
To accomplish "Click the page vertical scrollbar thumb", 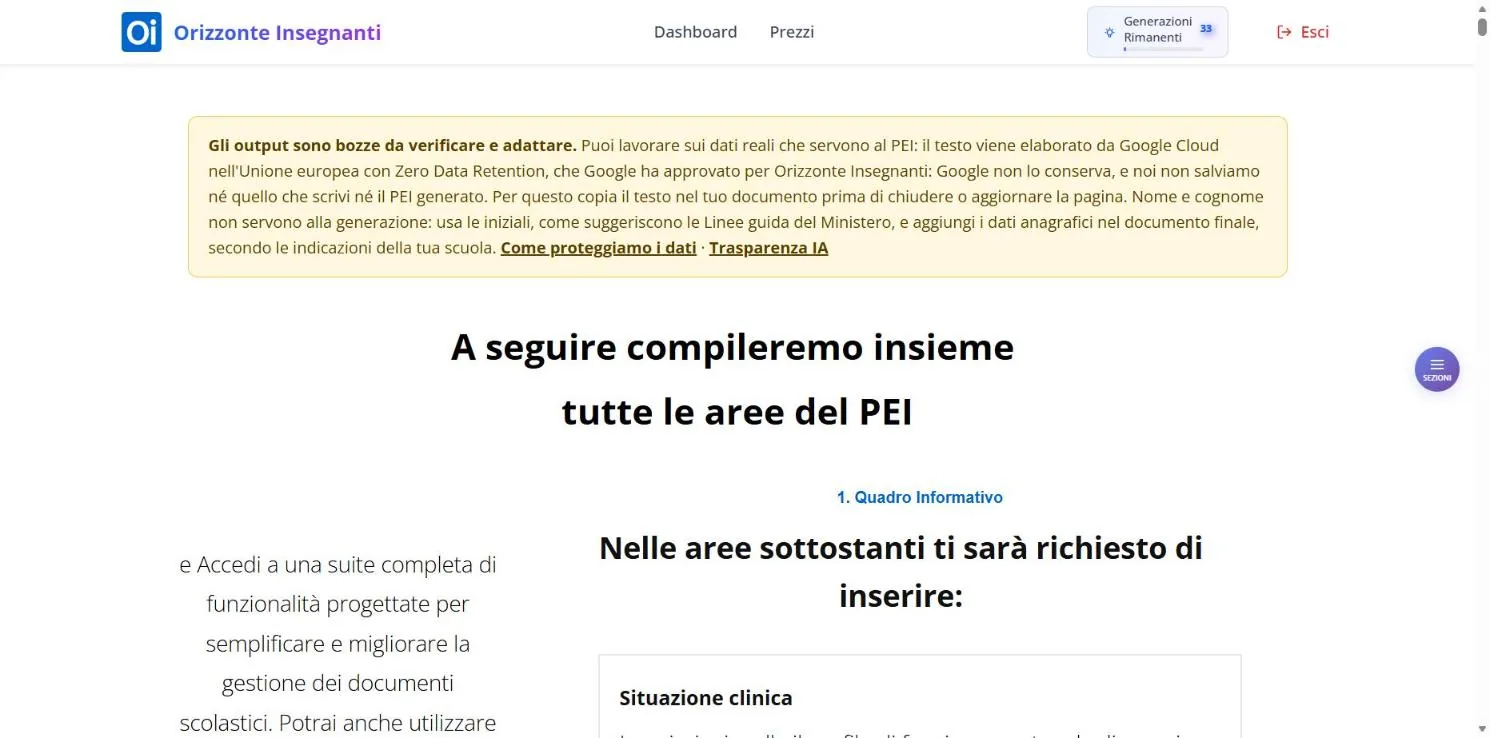I will tap(1482, 26).
